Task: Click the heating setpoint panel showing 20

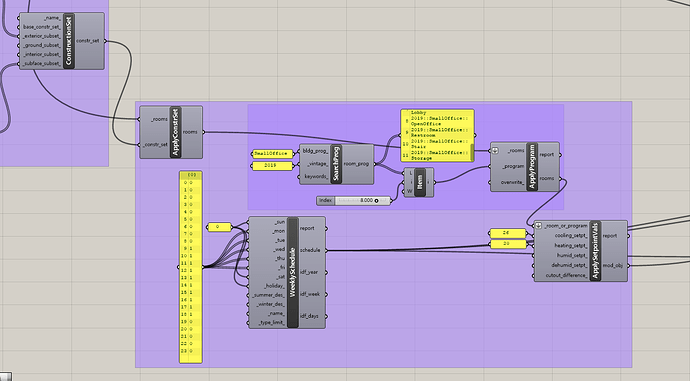Action: pyautogui.click(x=508, y=244)
